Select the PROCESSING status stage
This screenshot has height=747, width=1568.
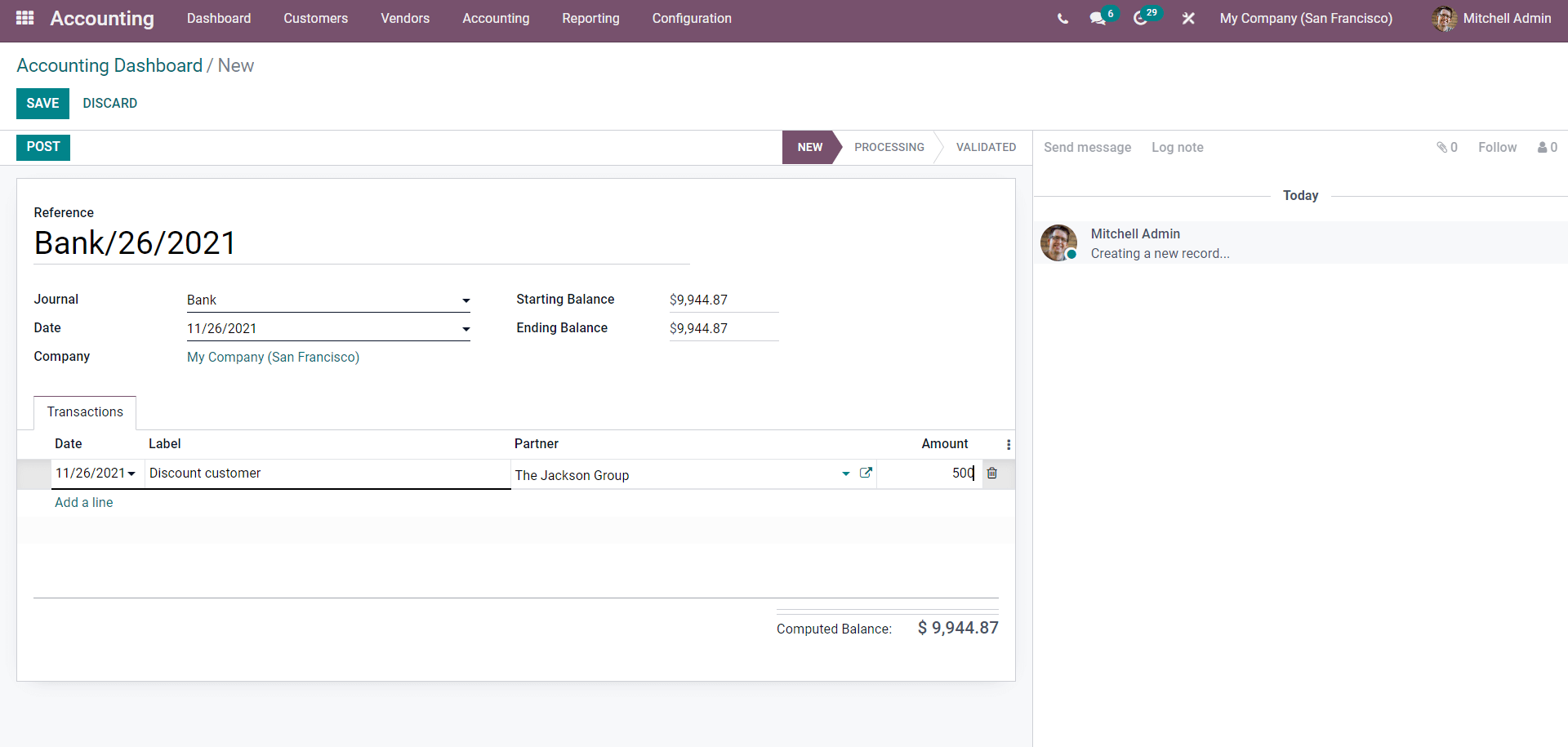click(x=889, y=147)
